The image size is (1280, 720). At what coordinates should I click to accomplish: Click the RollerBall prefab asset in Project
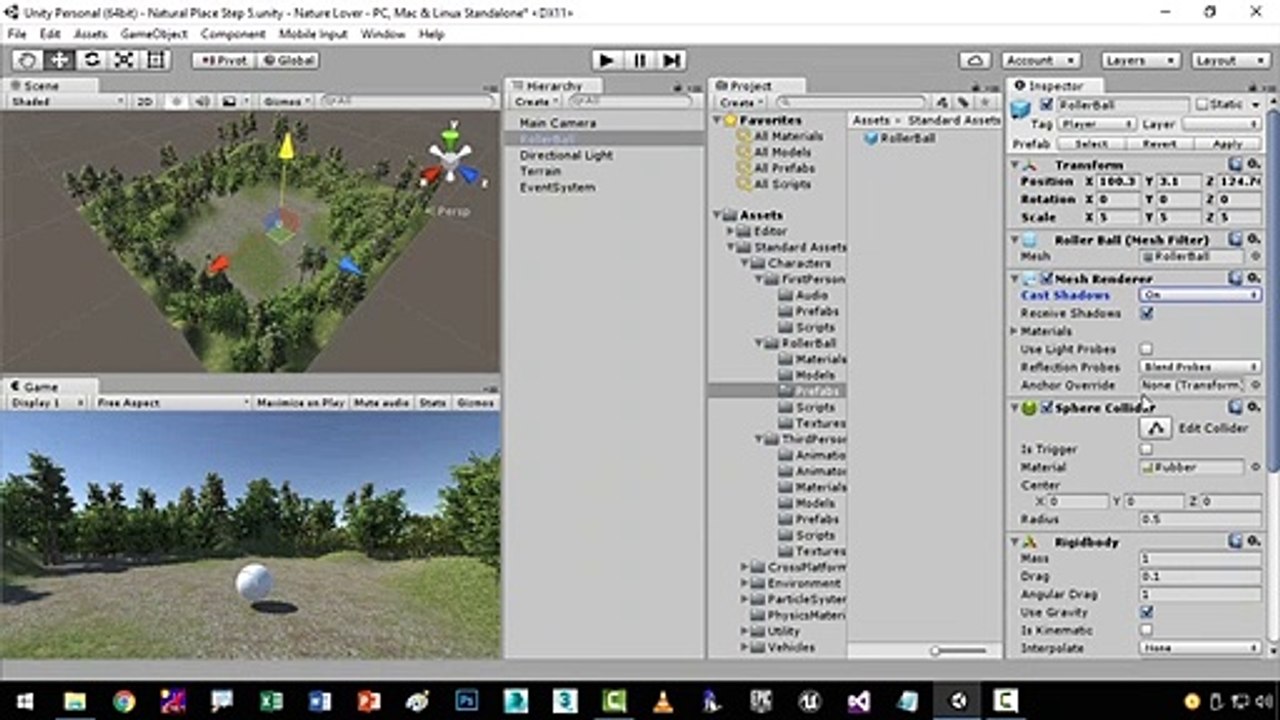tap(899, 138)
